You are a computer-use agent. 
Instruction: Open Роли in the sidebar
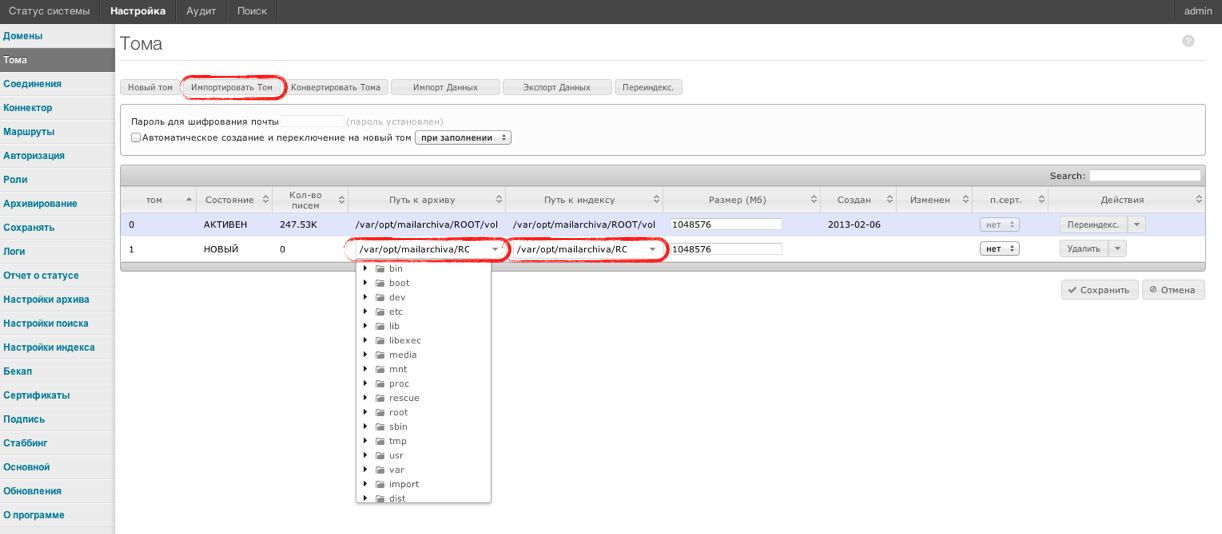click(57, 180)
